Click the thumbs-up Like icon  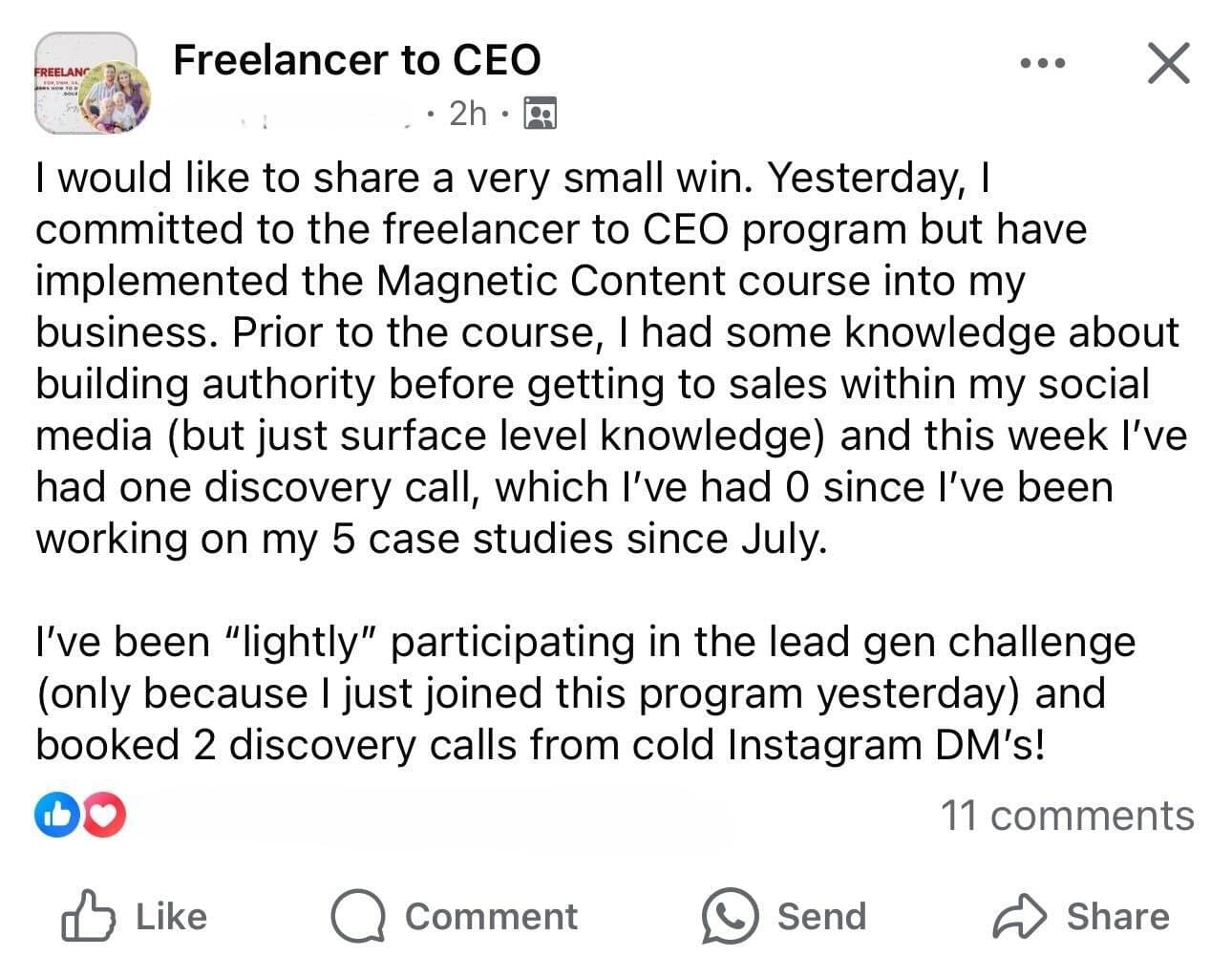click(88, 916)
